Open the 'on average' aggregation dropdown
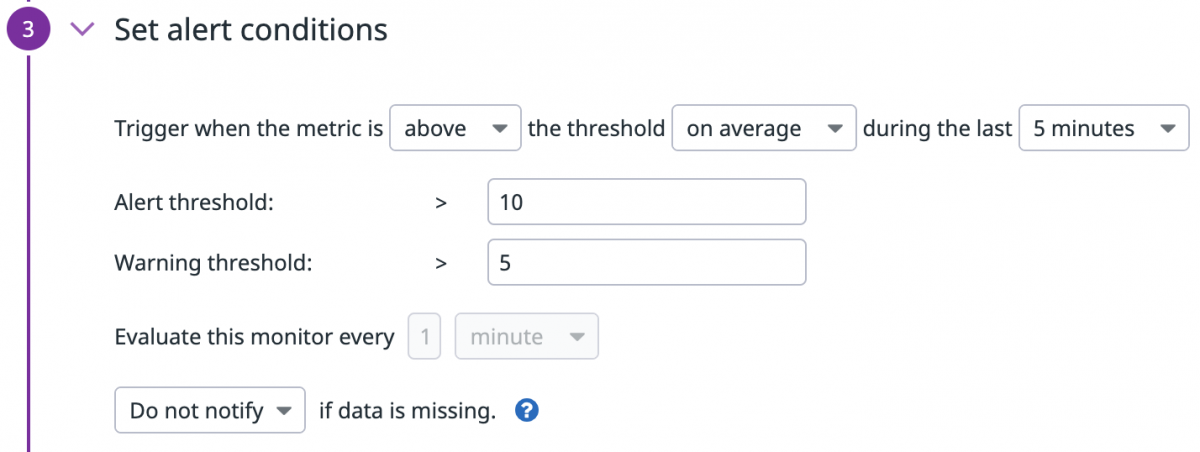Image resolution: width=1200 pixels, height=452 pixels. [764, 128]
